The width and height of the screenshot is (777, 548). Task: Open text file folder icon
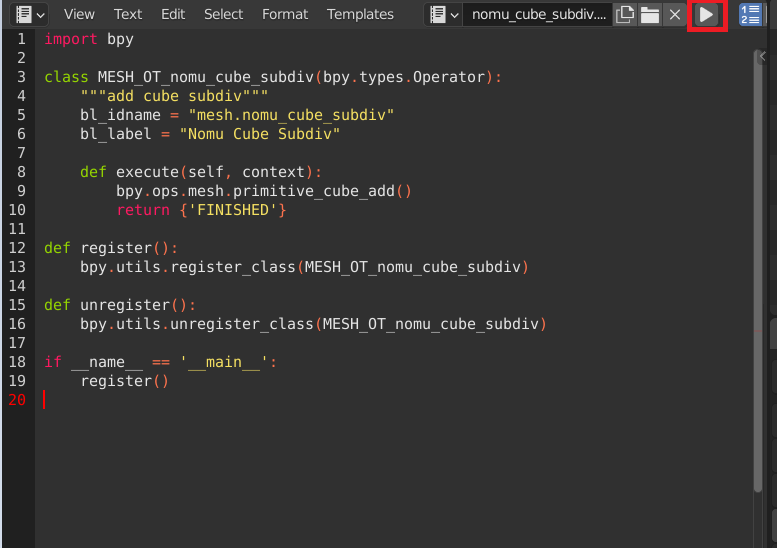650,15
